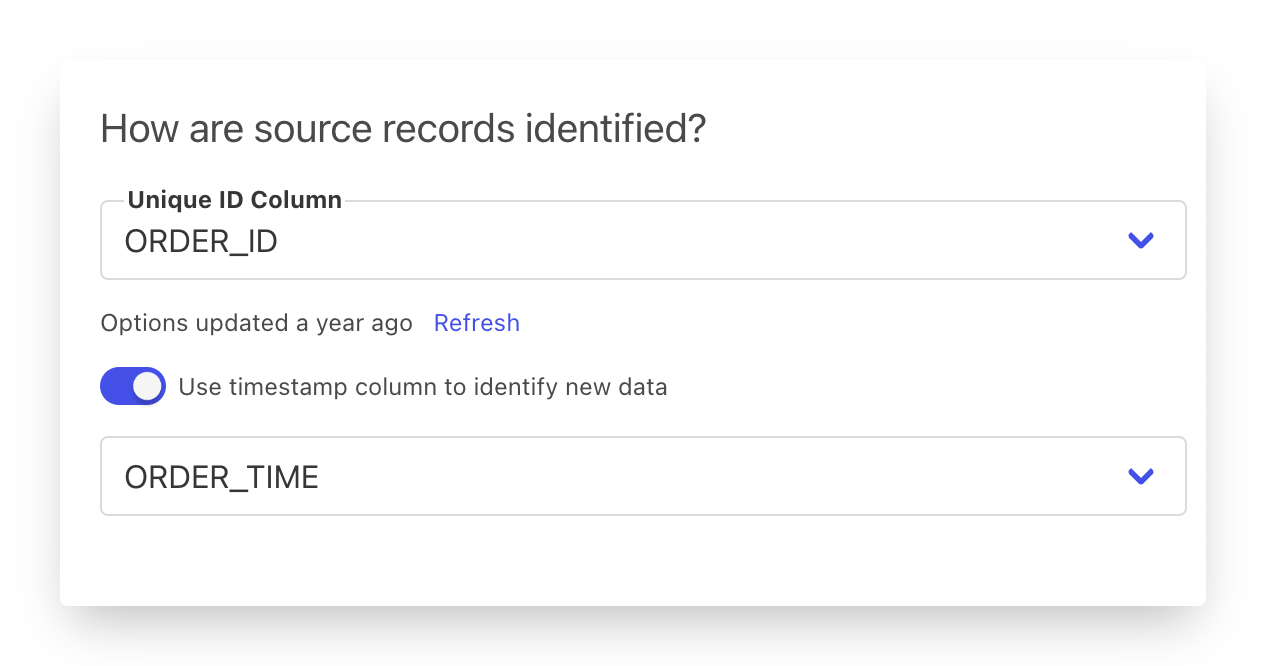Screen dimensions: 1266x666
Task: Click the Refresh link
Action: coord(476,323)
